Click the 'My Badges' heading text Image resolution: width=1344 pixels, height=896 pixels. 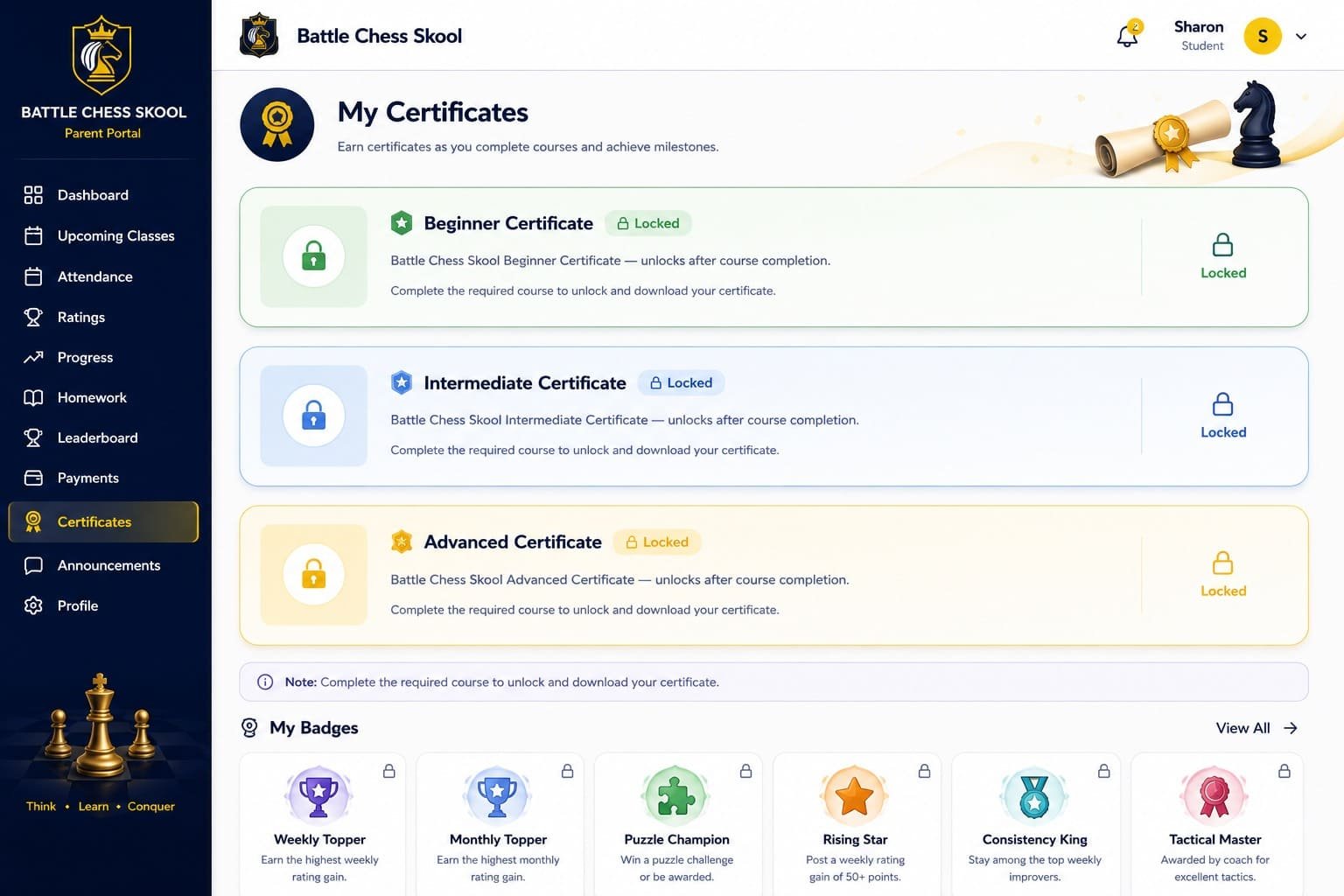click(314, 728)
